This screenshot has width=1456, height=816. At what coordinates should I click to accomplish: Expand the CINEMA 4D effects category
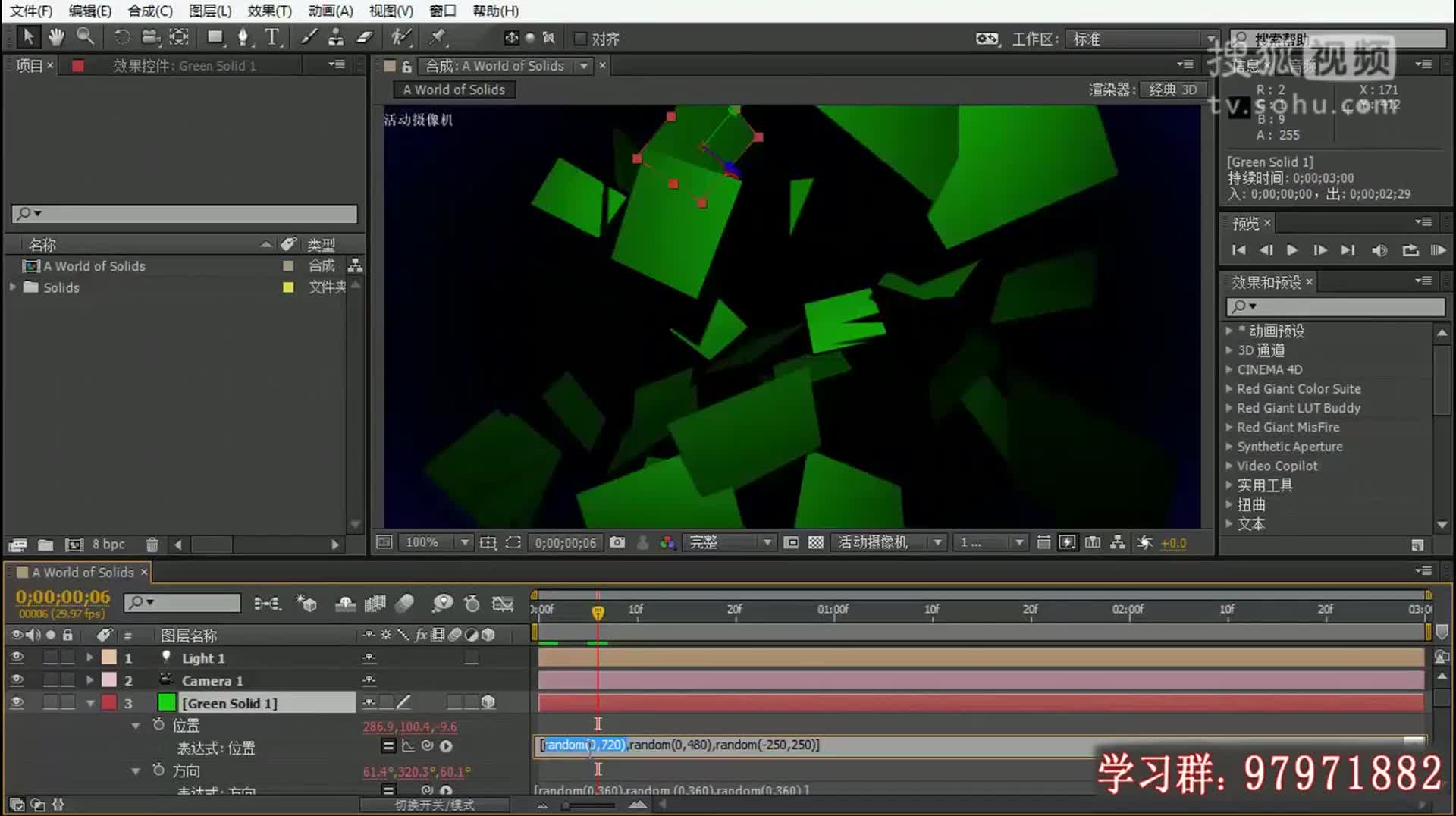1228,369
